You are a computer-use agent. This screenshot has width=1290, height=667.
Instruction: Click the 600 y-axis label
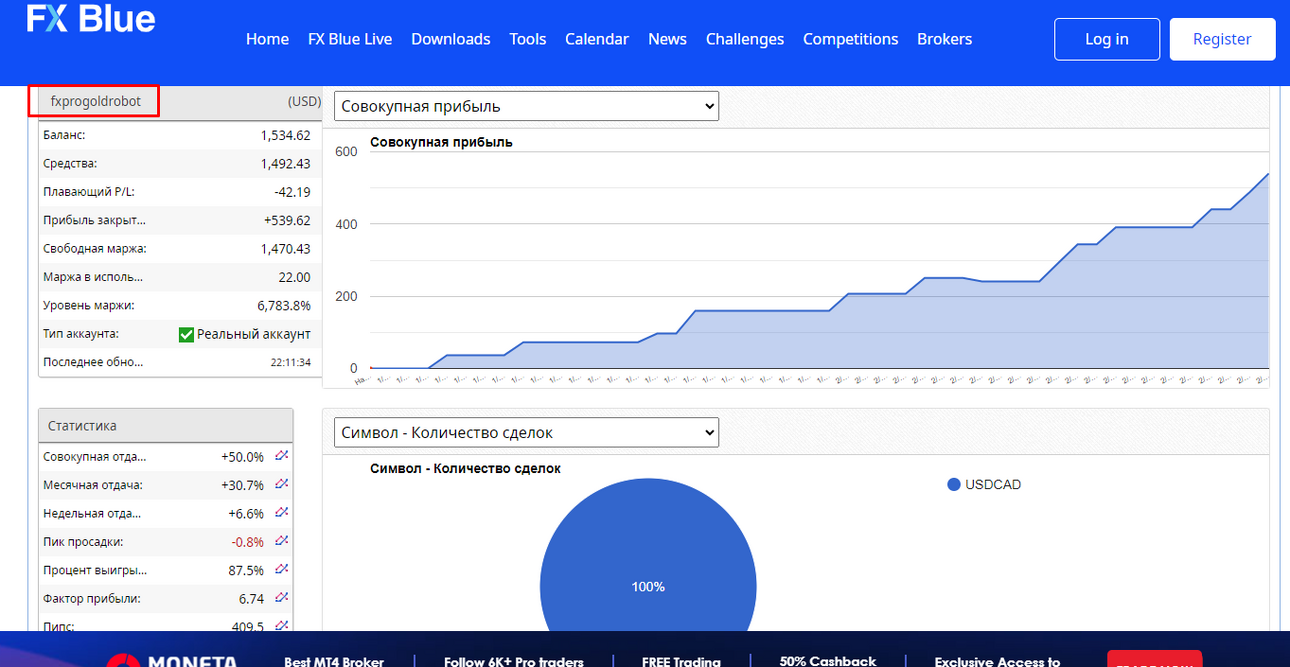point(346,152)
